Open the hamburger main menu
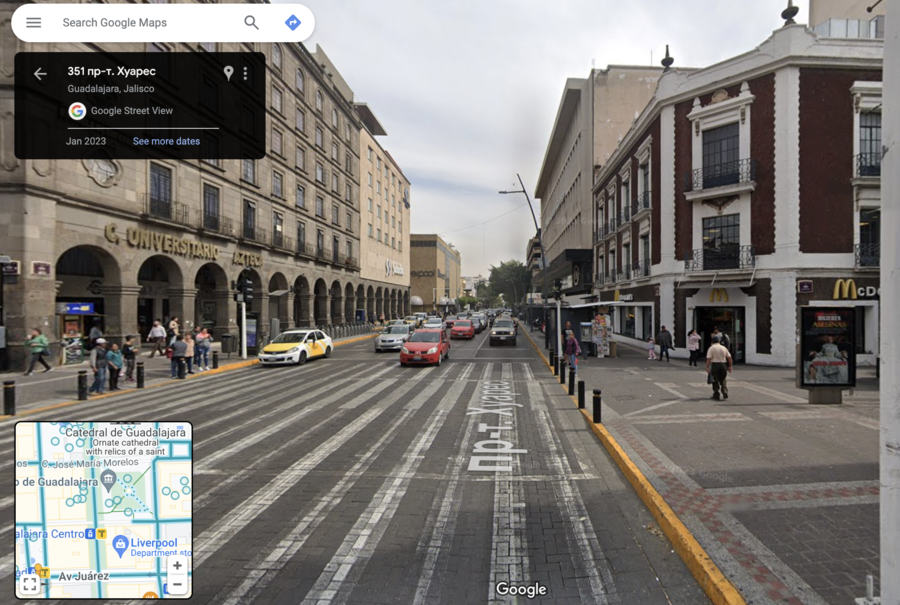 point(34,22)
